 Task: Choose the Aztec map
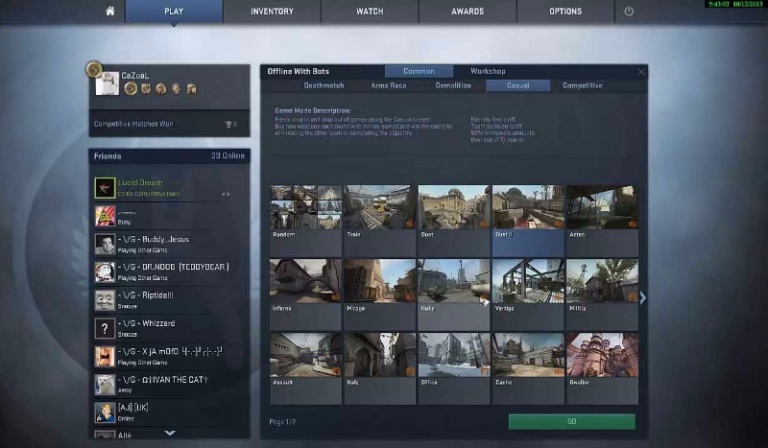pos(602,220)
